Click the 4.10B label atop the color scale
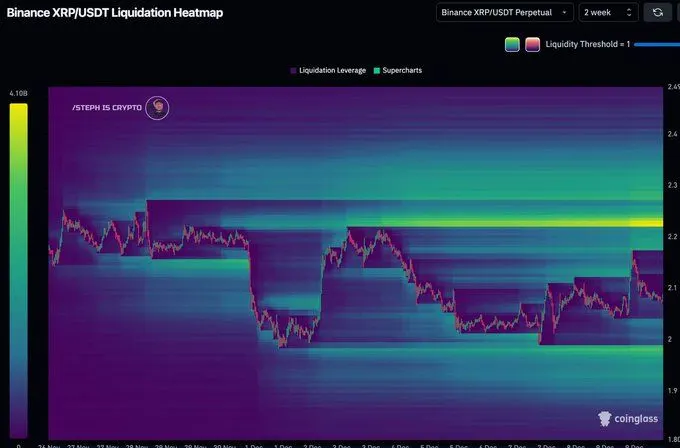The image size is (680, 448). click(18, 93)
